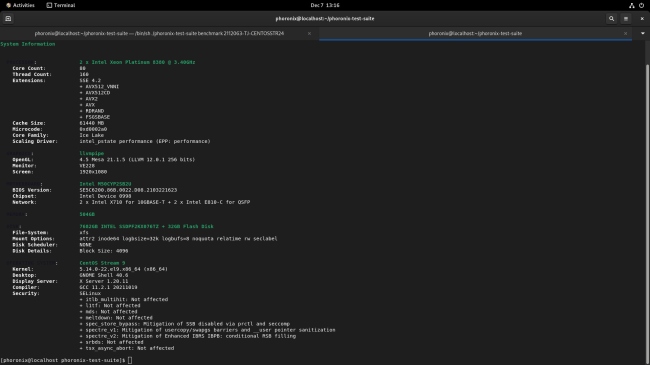Close the terminal window
The image size is (650, 365).
point(642,19)
